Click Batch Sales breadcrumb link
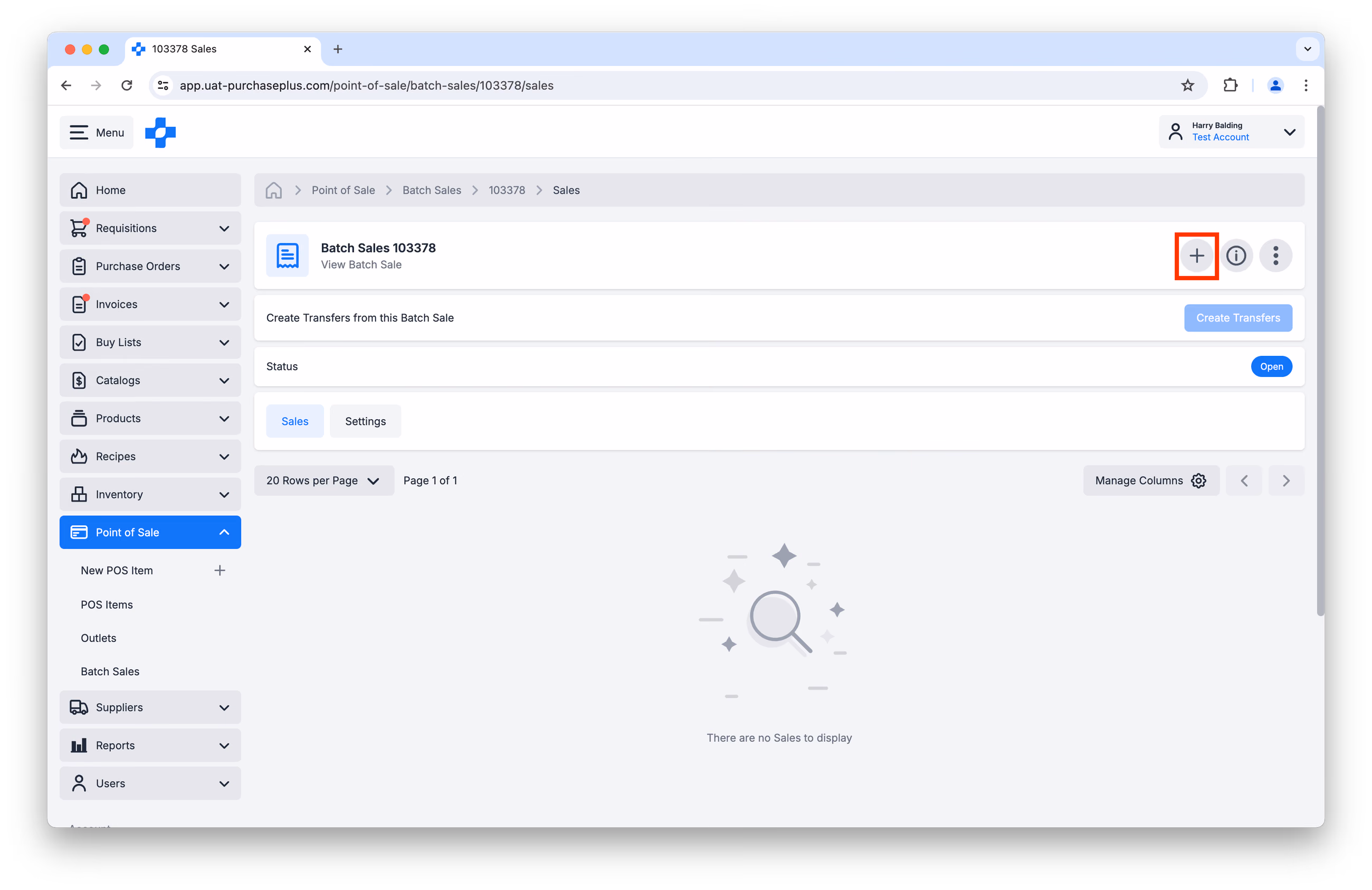 click(432, 191)
